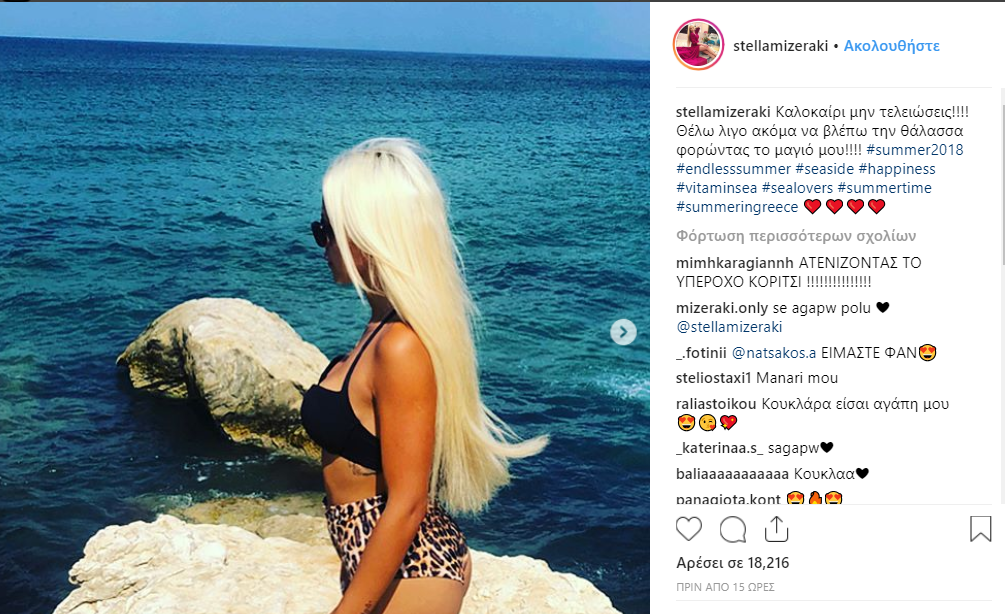Open the @natsakos.a mention
This screenshot has height=614, width=1005.
click(774, 353)
